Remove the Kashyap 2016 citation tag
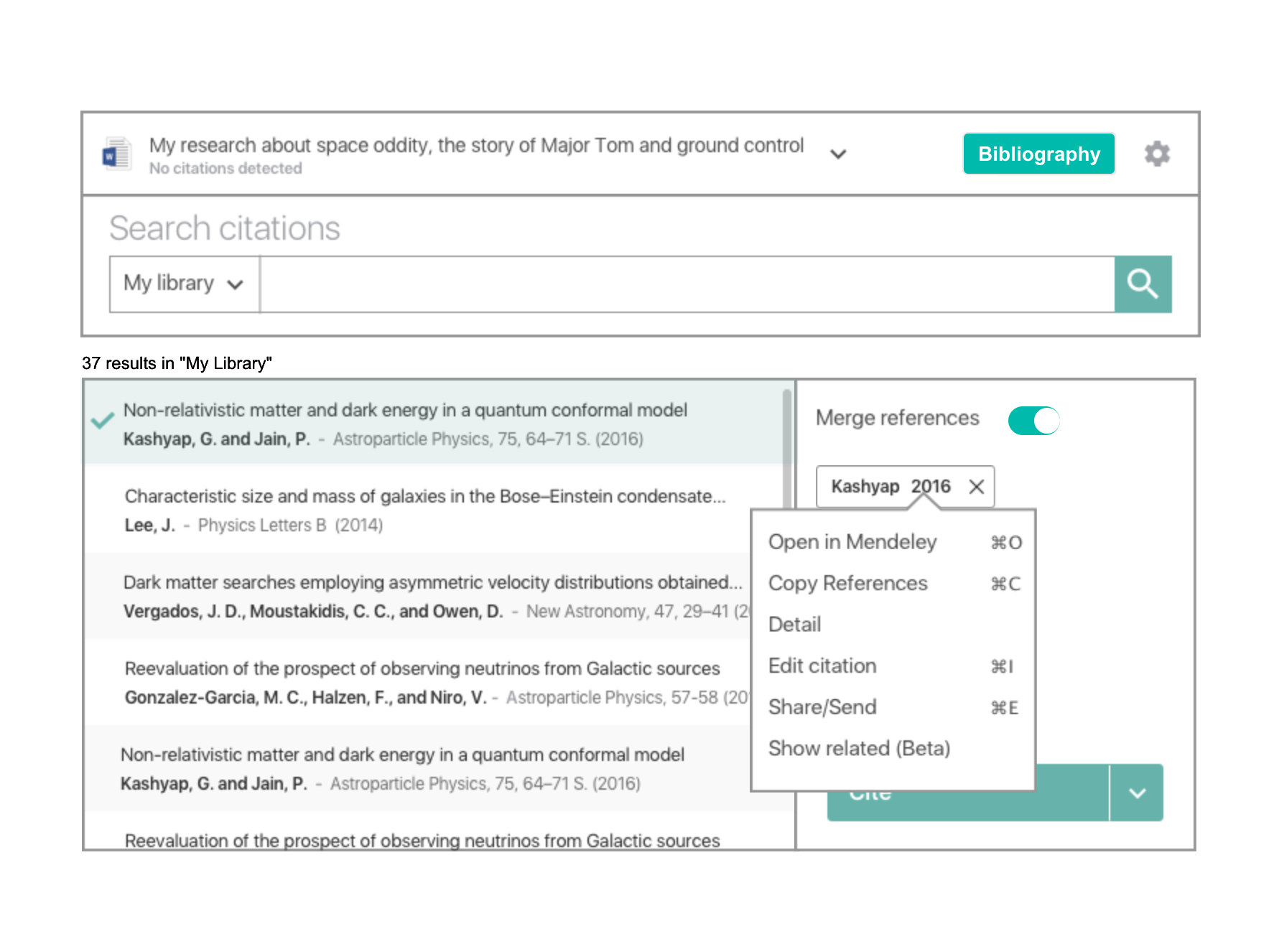 pyautogui.click(x=976, y=487)
